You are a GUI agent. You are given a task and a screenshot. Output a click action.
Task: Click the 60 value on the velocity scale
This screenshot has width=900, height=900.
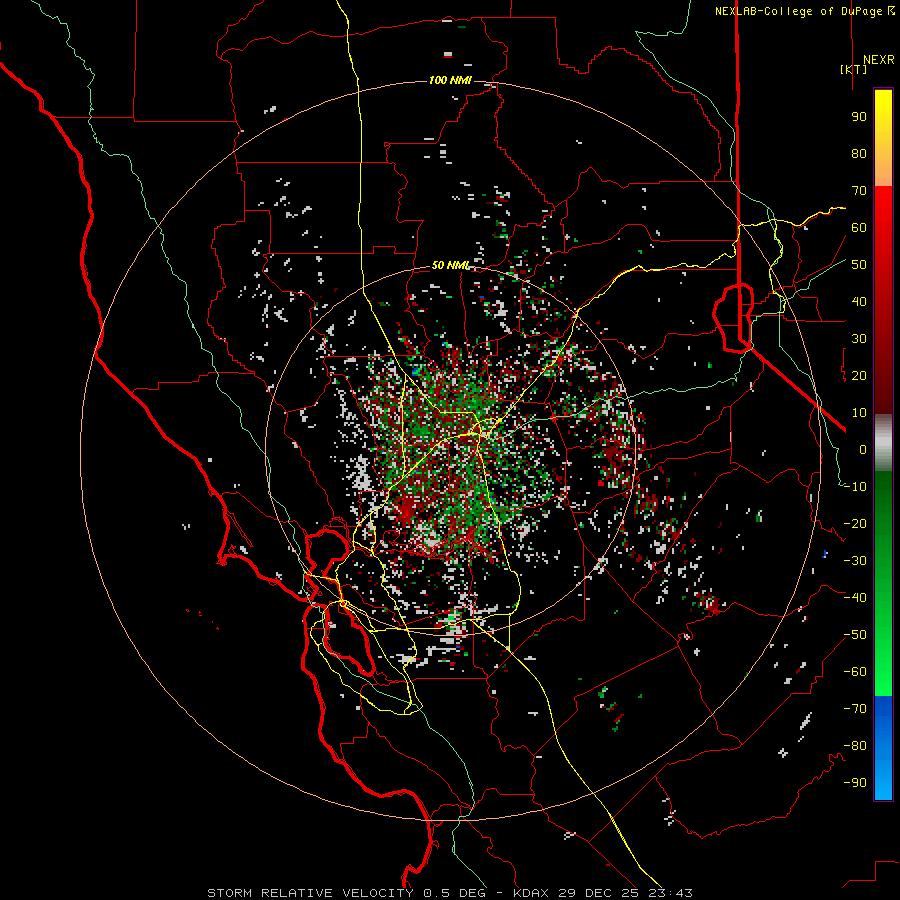[859, 228]
